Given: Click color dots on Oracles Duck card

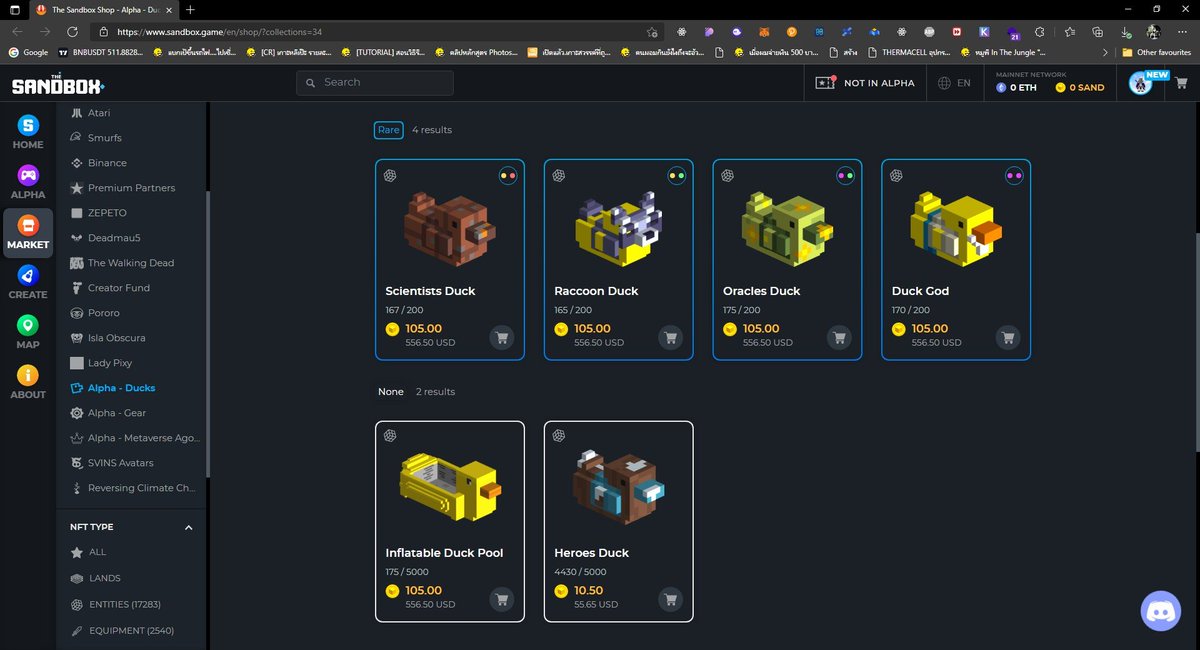Looking at the screenshot, I should pos(845,176).
